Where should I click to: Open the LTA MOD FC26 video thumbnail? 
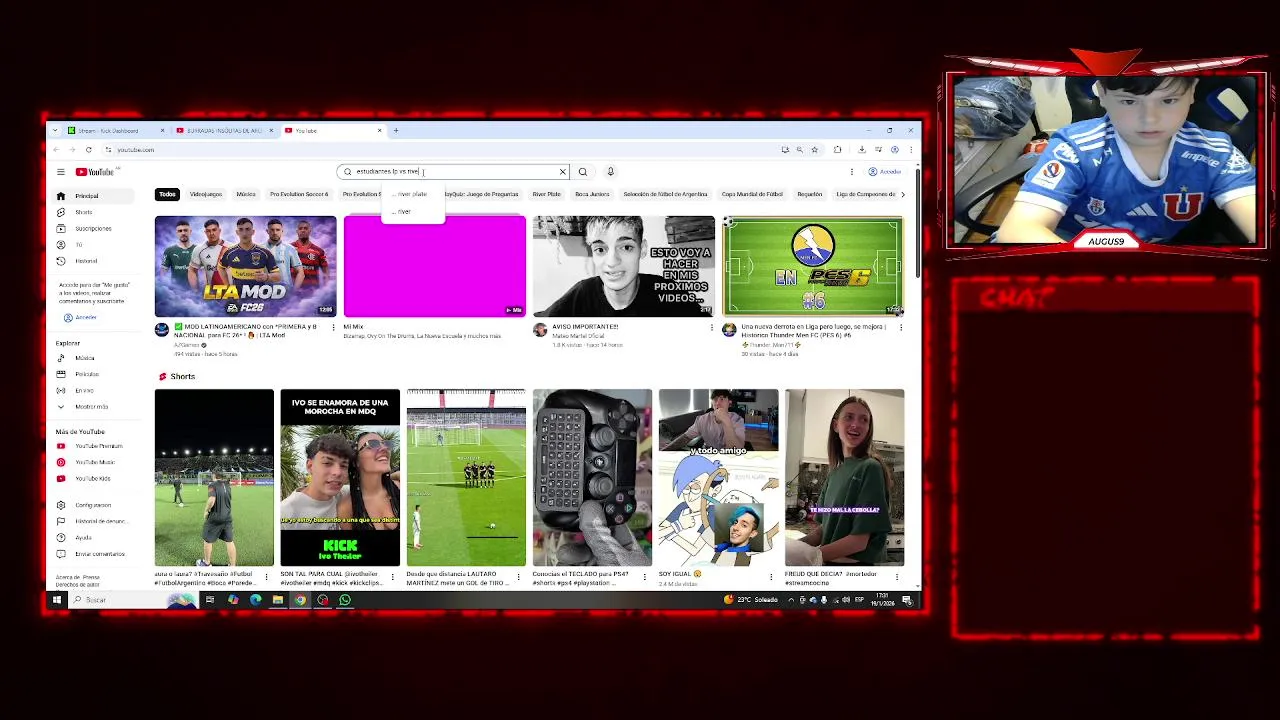[x=246, y=266]
